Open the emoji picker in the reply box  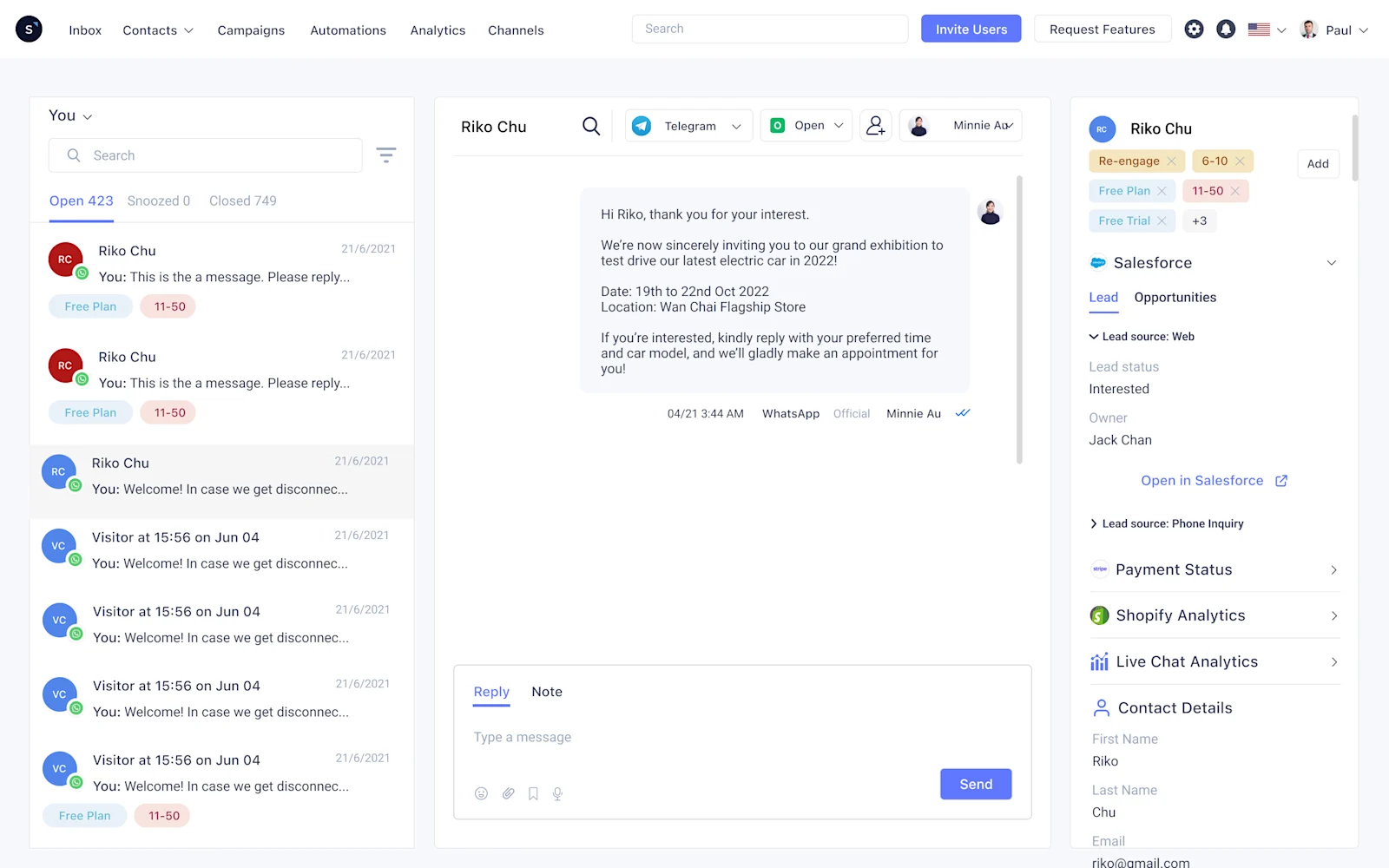pyautogui.click(x=481, y=792)
